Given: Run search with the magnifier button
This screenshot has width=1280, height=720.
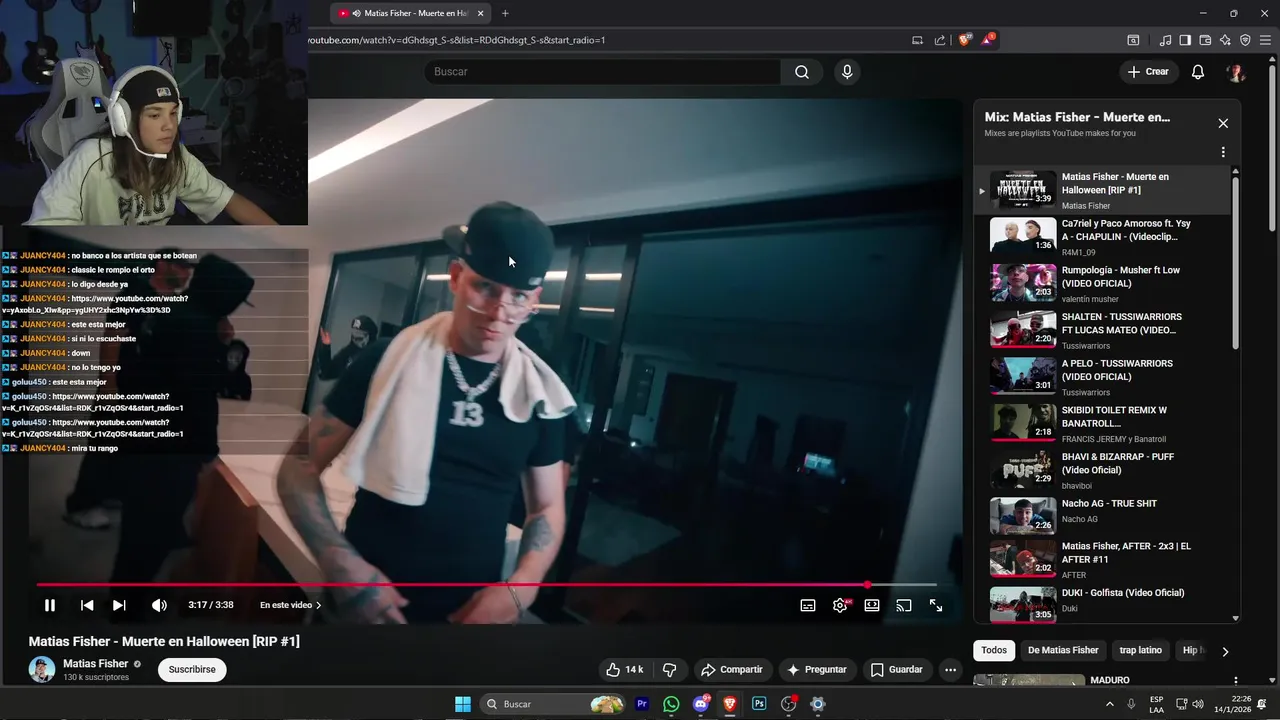Looking at the screenshot, I should pos(802,72).
